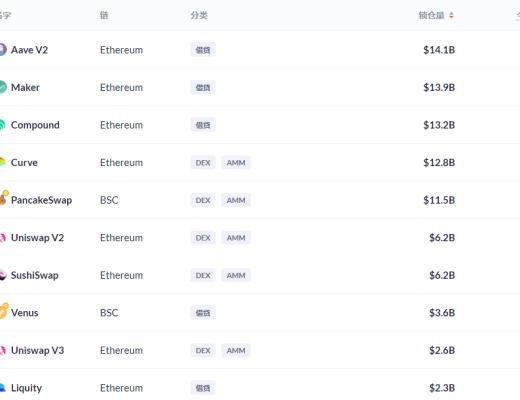Click the PancakeSwap logo icon
Screen dimensions: 520x400
4,198
